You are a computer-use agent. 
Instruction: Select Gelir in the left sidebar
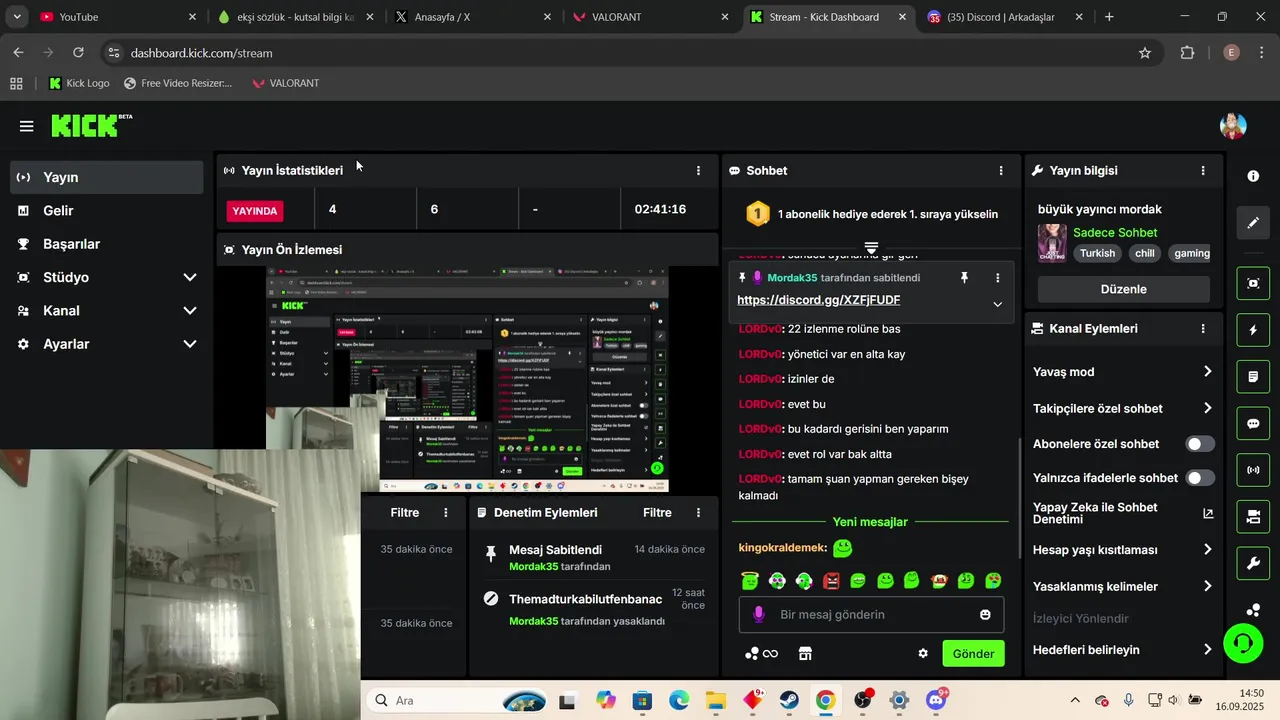coord(107,211)
